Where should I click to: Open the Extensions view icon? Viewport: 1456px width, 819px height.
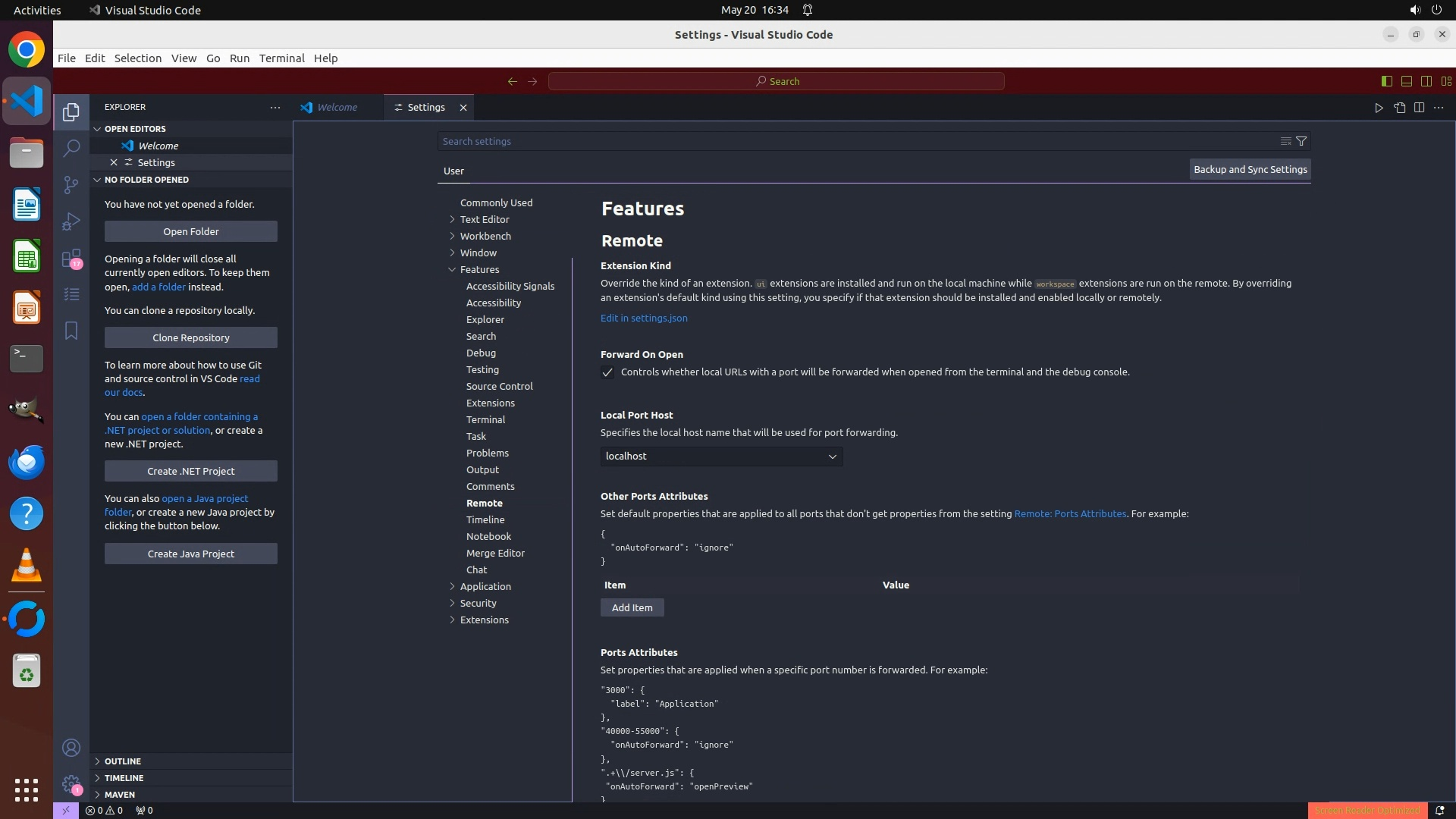(71, 259)
